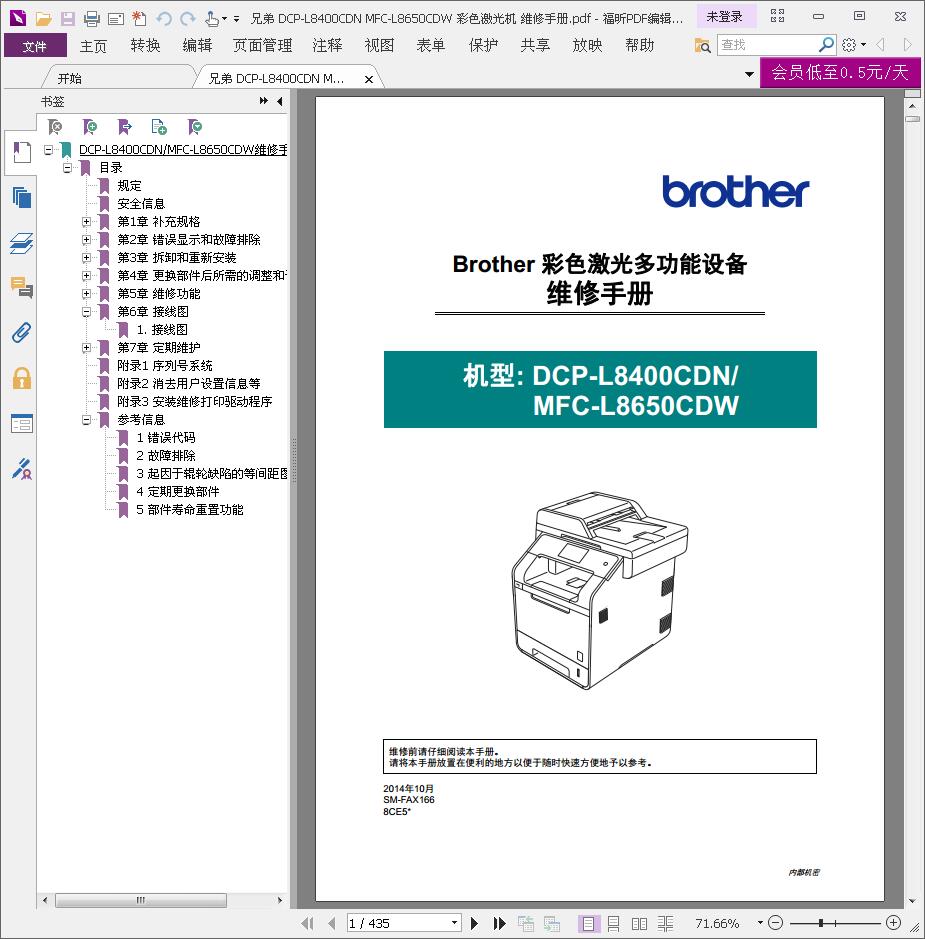The height and width of the screenshot is (939, 925).
Task: Open the security lock sidebar icon
Action: click(22, 378)
